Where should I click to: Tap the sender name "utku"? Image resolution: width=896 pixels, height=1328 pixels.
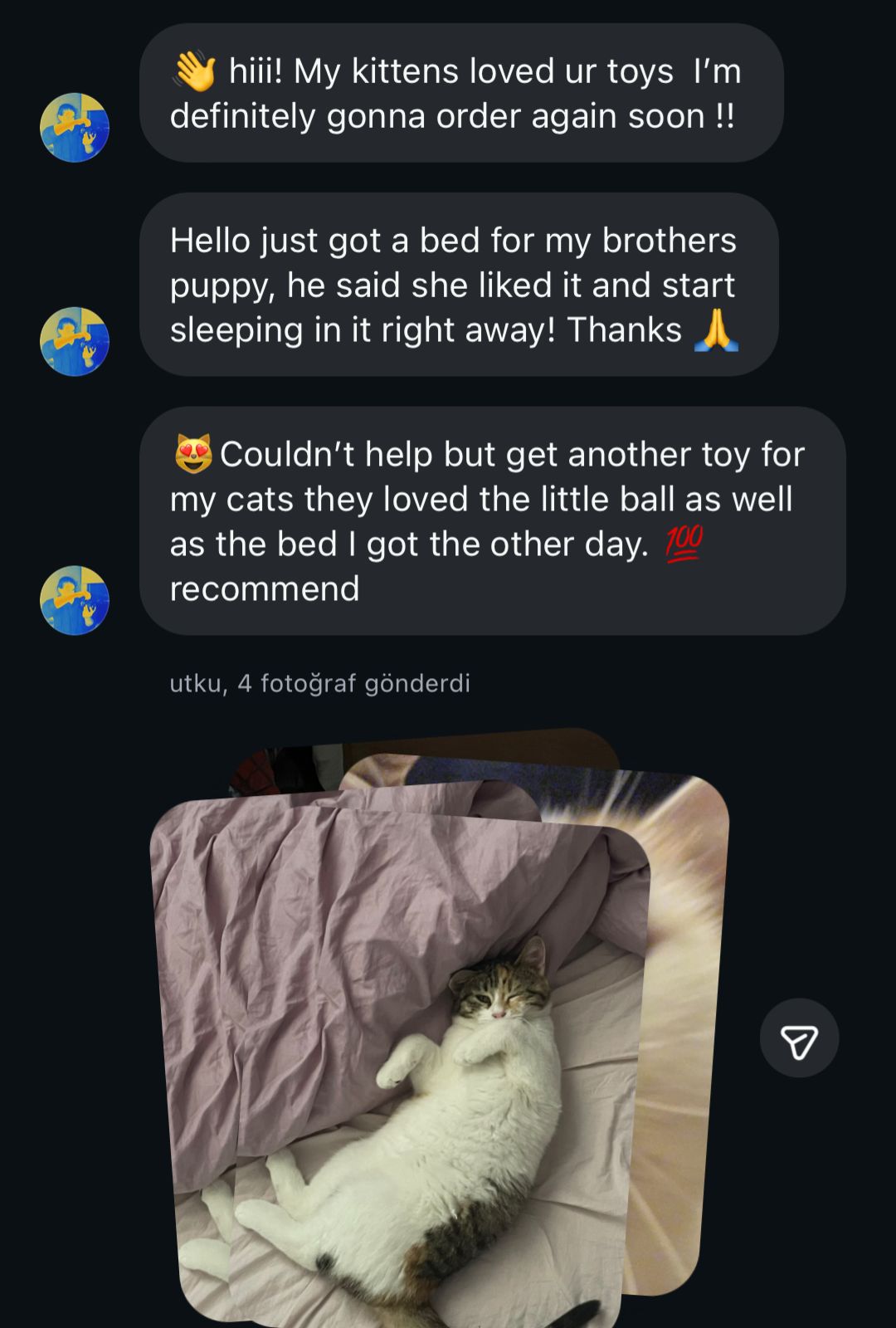click(x=195, y=683)
